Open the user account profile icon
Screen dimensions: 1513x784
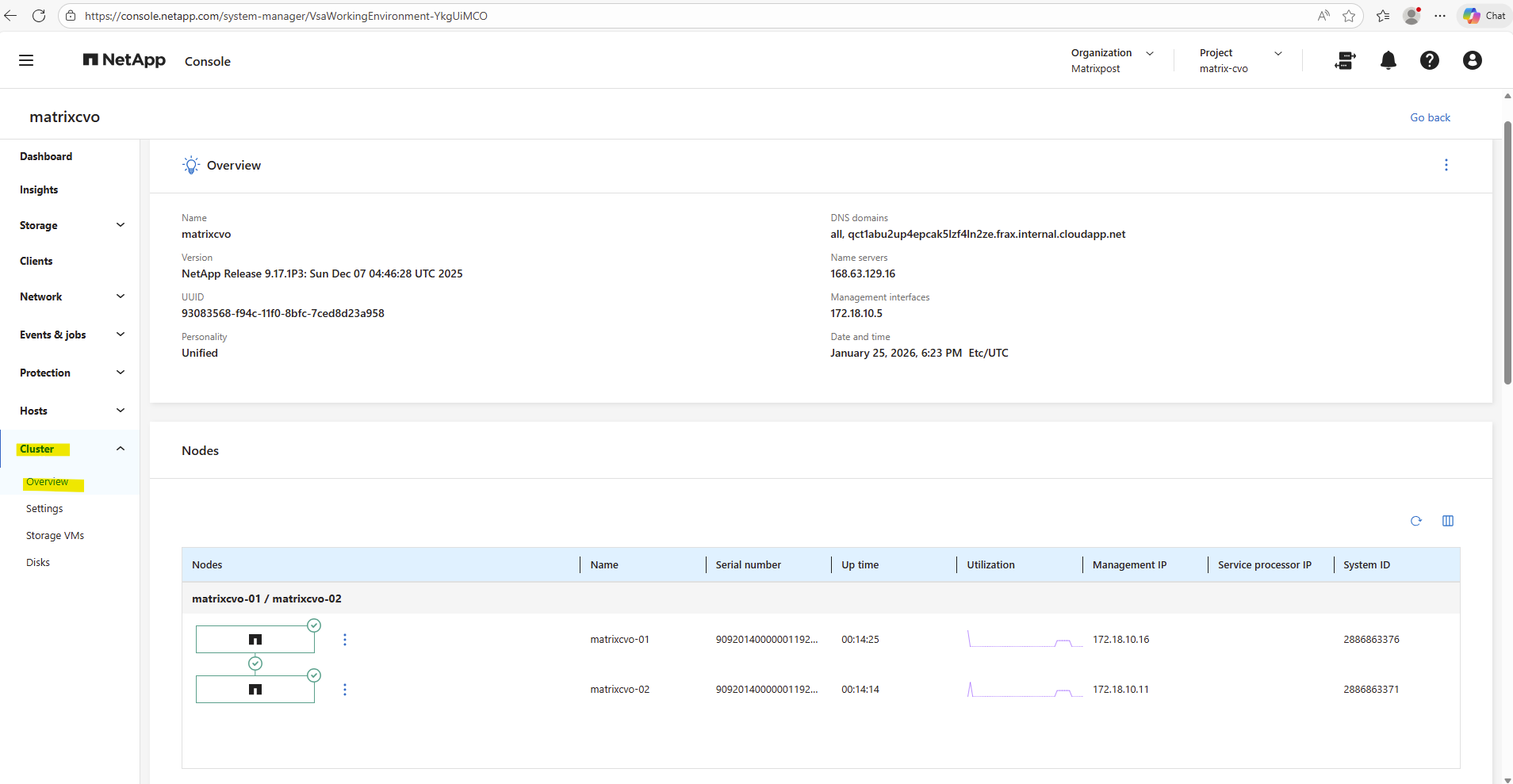point(1472,60)
